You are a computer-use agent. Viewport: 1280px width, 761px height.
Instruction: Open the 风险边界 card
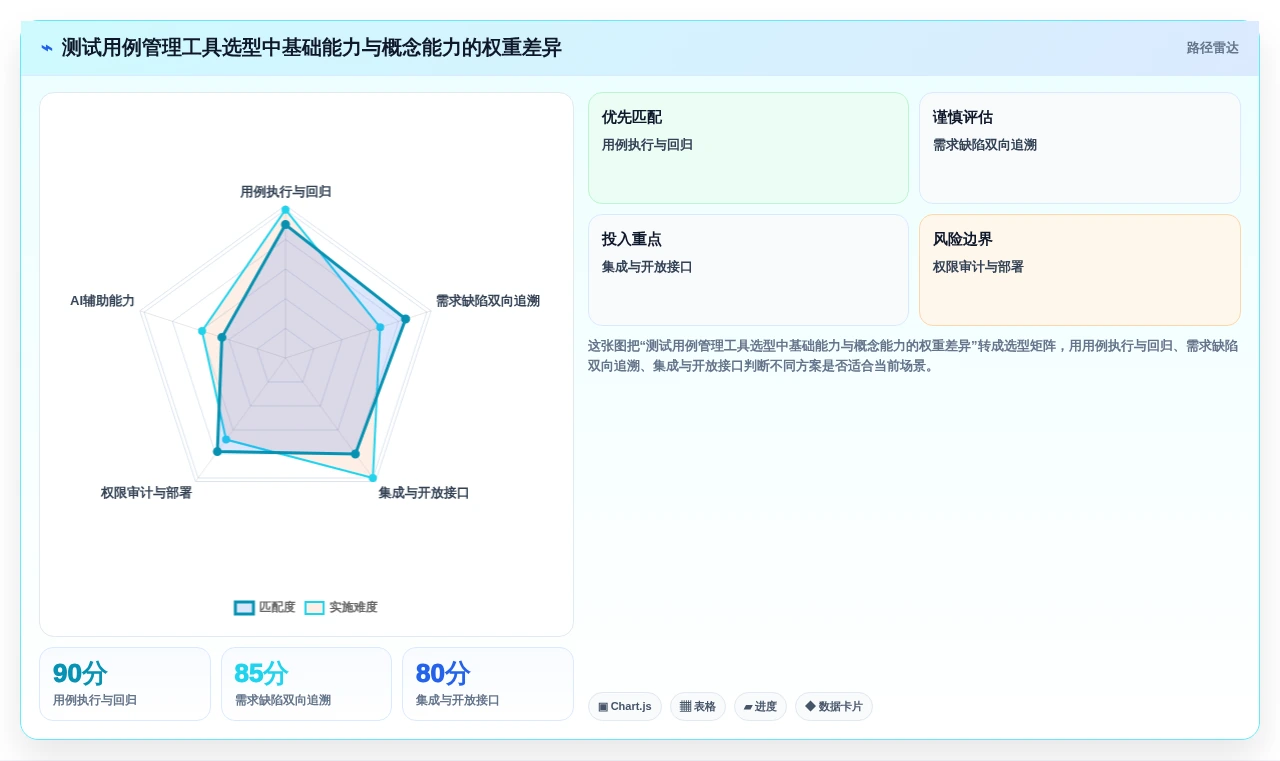1079,270
